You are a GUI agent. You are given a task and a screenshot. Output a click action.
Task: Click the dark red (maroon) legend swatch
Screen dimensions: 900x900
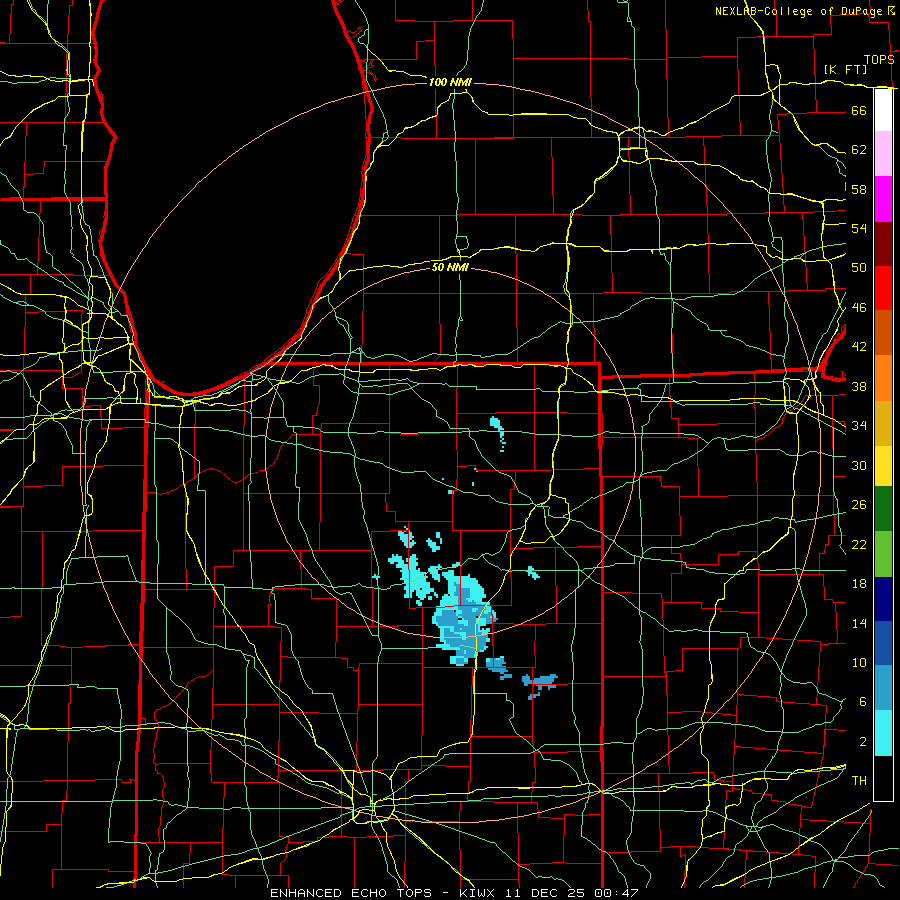coord(883,244)
